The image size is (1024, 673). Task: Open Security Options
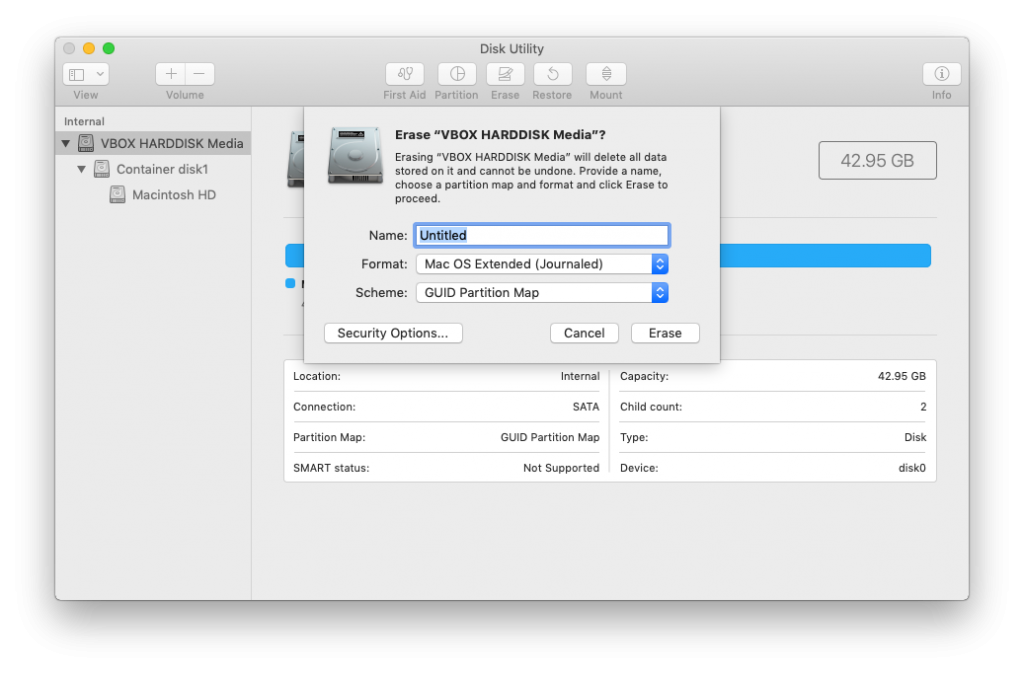[392, 333]
